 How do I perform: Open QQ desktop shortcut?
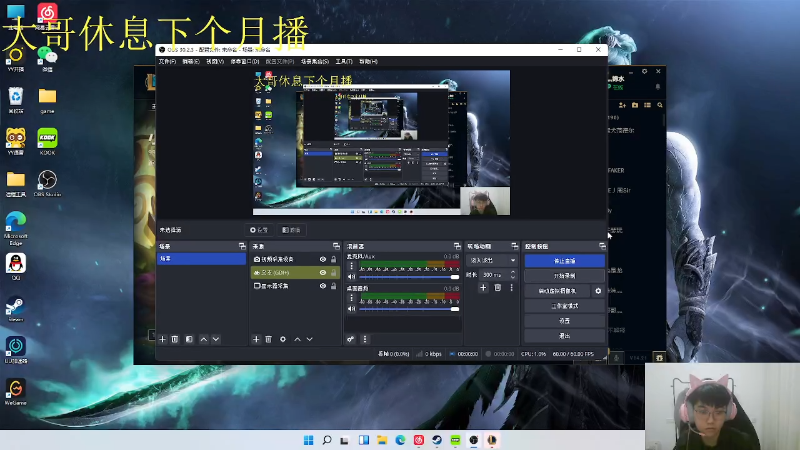[x=15, y=267]
